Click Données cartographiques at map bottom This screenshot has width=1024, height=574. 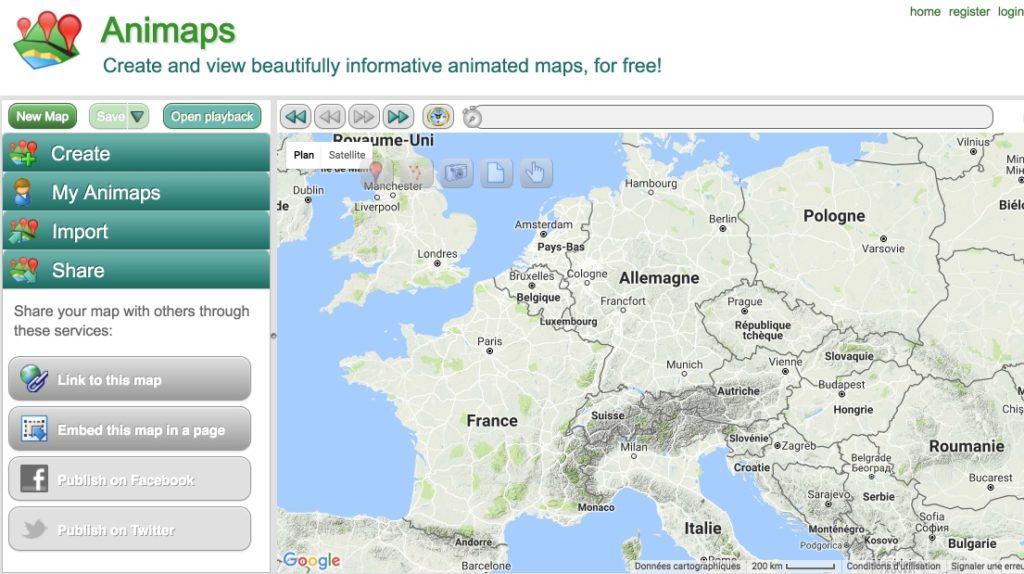tap(687, 566)
